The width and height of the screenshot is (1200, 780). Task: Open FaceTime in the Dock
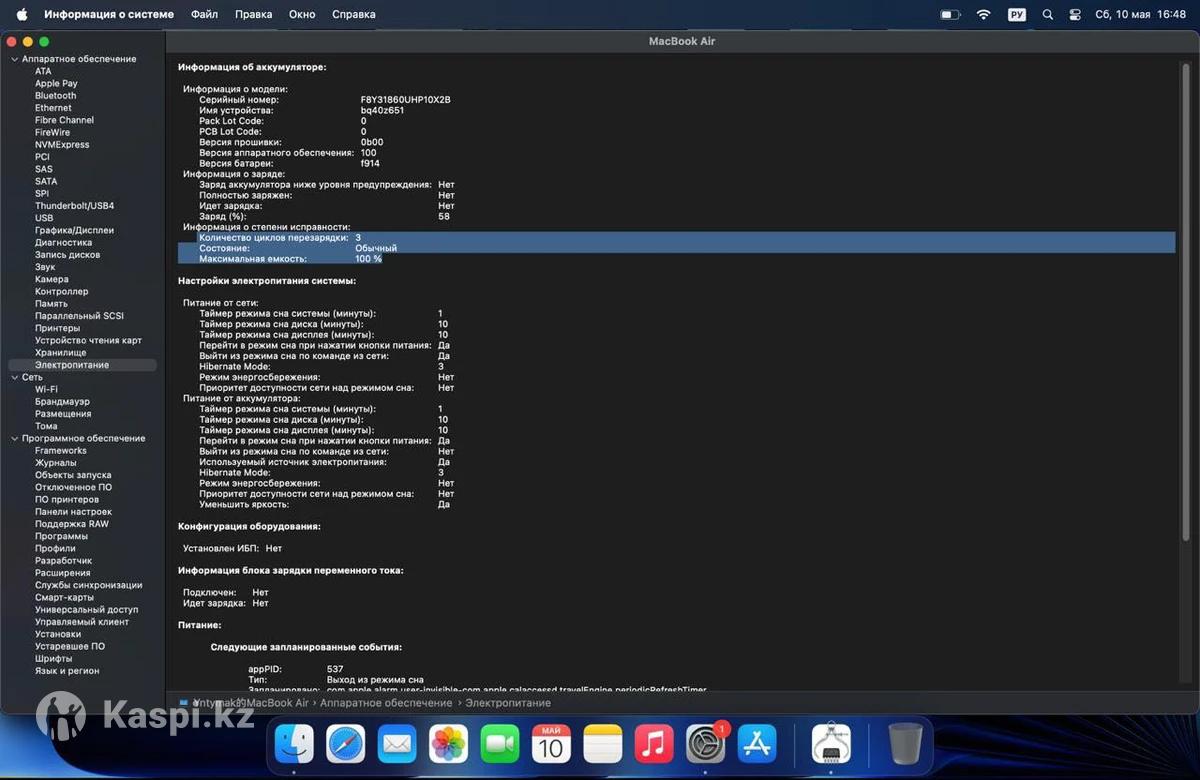[500, 744]
